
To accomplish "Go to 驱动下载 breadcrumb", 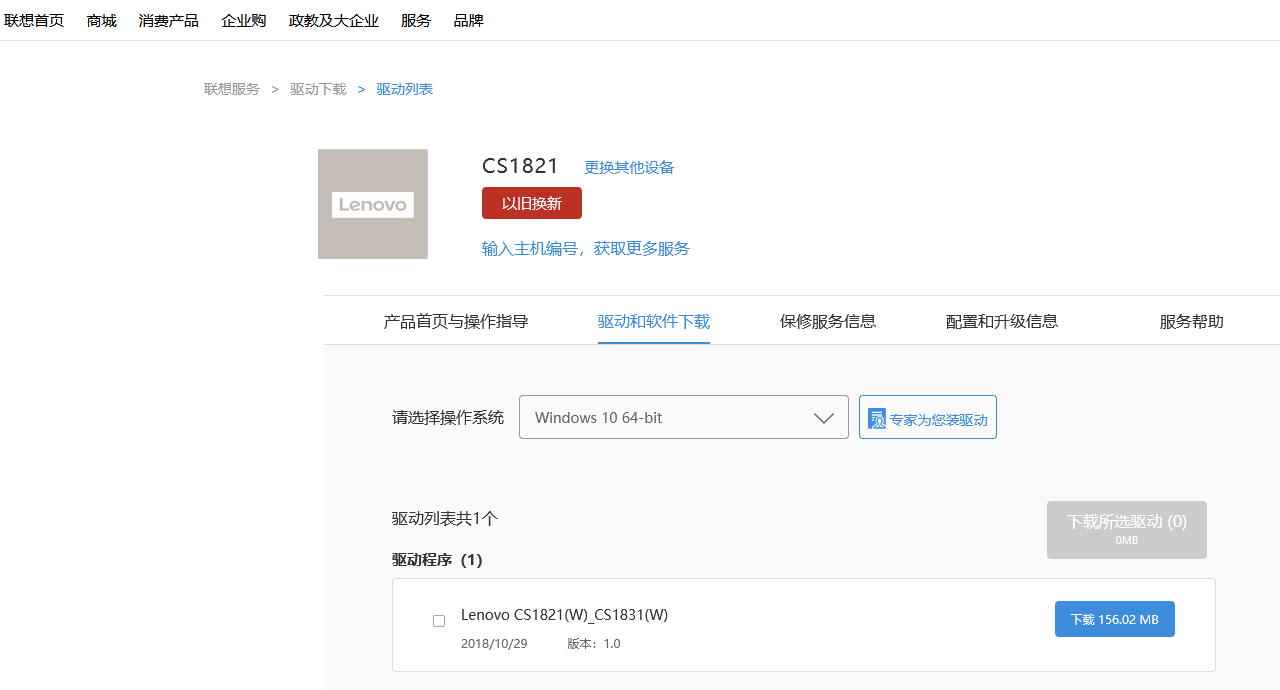I will point(318,89).
